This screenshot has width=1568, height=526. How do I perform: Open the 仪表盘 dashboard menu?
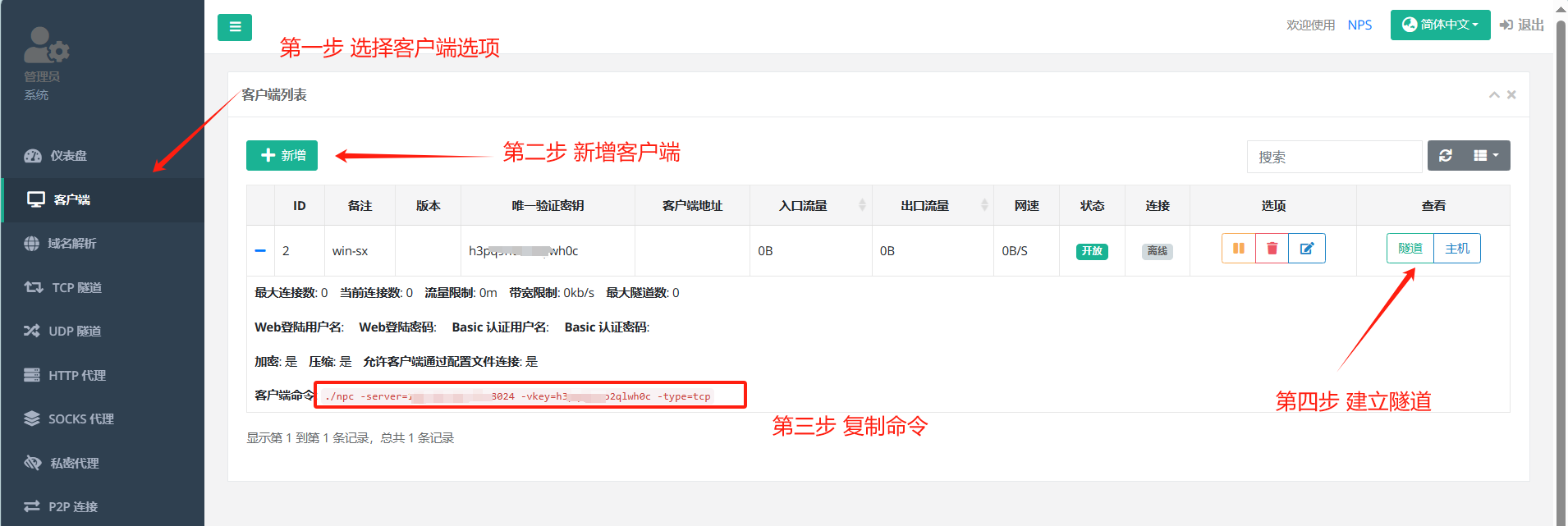point(103,156)
